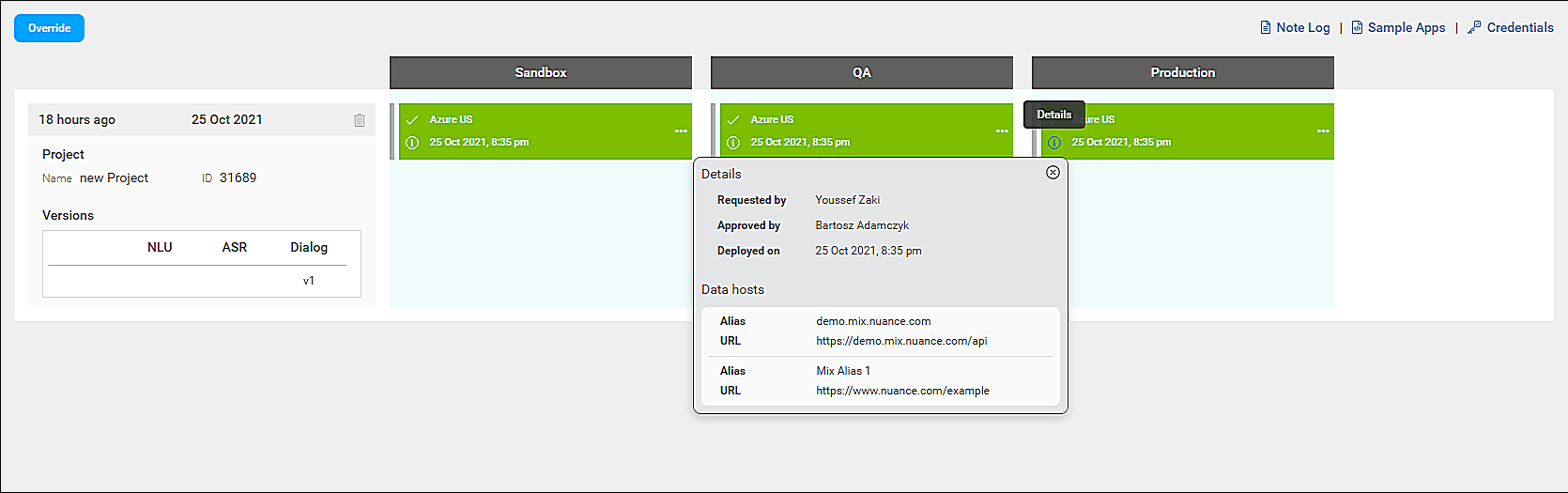1568x493 pixels.
Task: Click the Details popup title
Action: coord(721,174)
